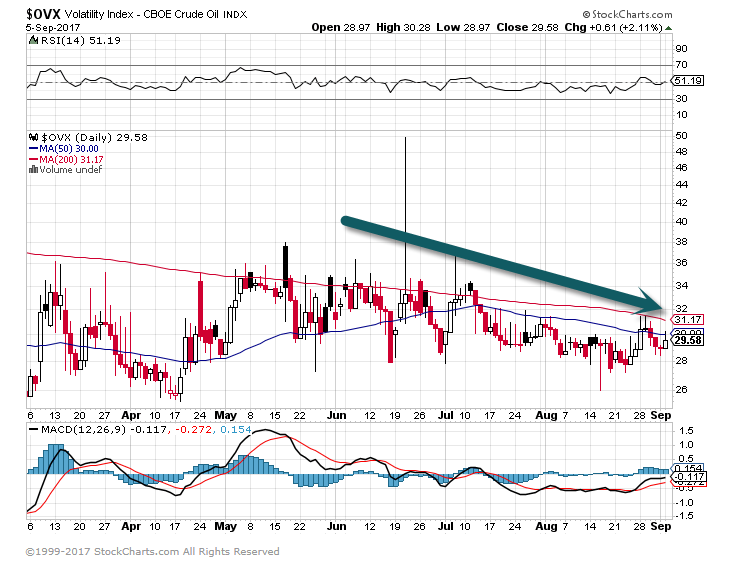This screenshot has width=755, height=586.
Task: Click the -1.5 label on the MACD axis
Action: click(x=684, y=516)
